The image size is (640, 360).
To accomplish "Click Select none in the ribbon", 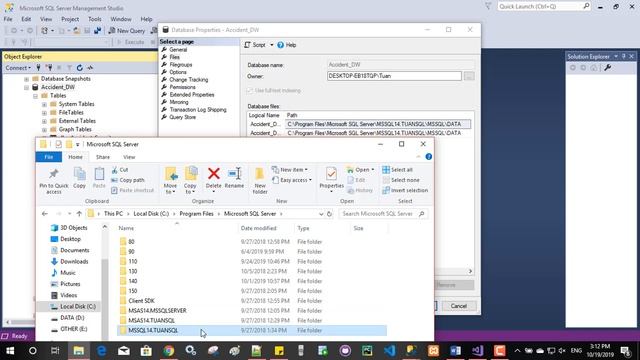I will (401, 180).
